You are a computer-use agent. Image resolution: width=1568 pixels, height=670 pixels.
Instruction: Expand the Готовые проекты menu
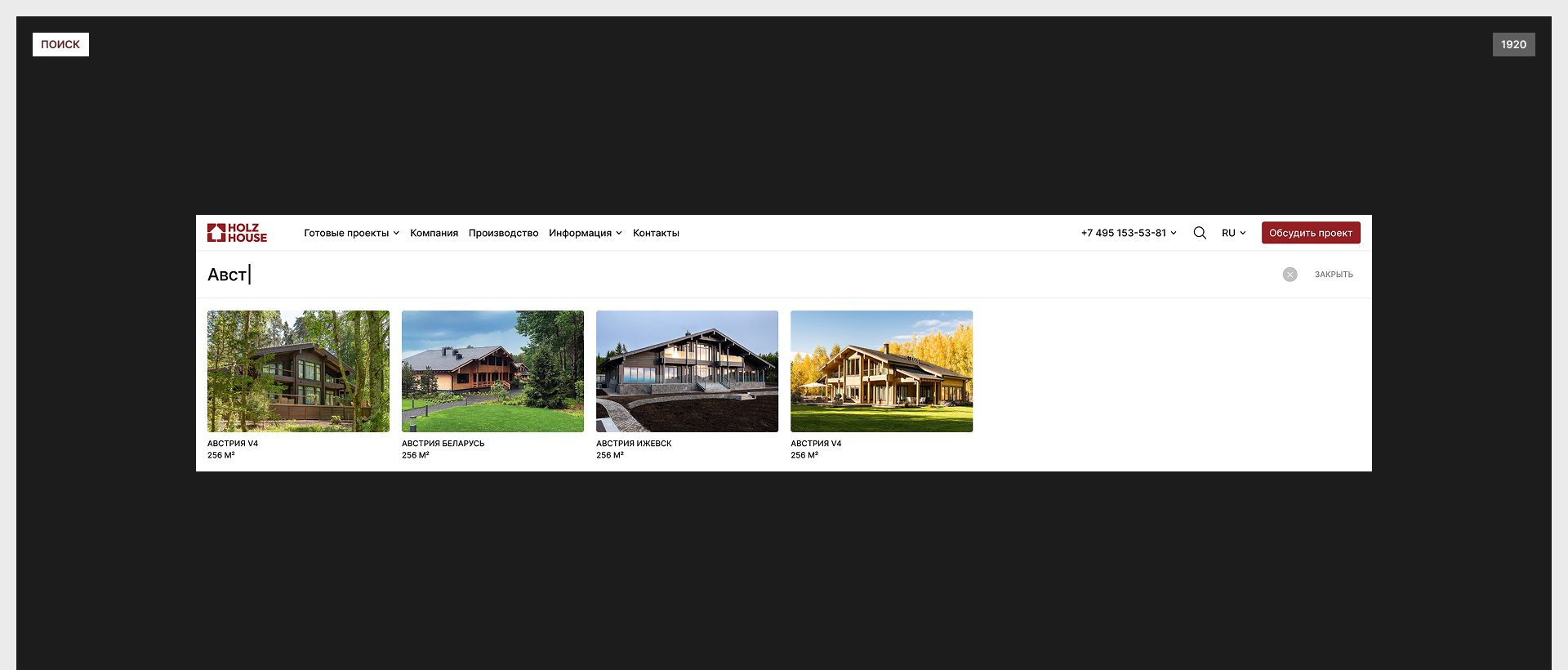pos(351,233)
